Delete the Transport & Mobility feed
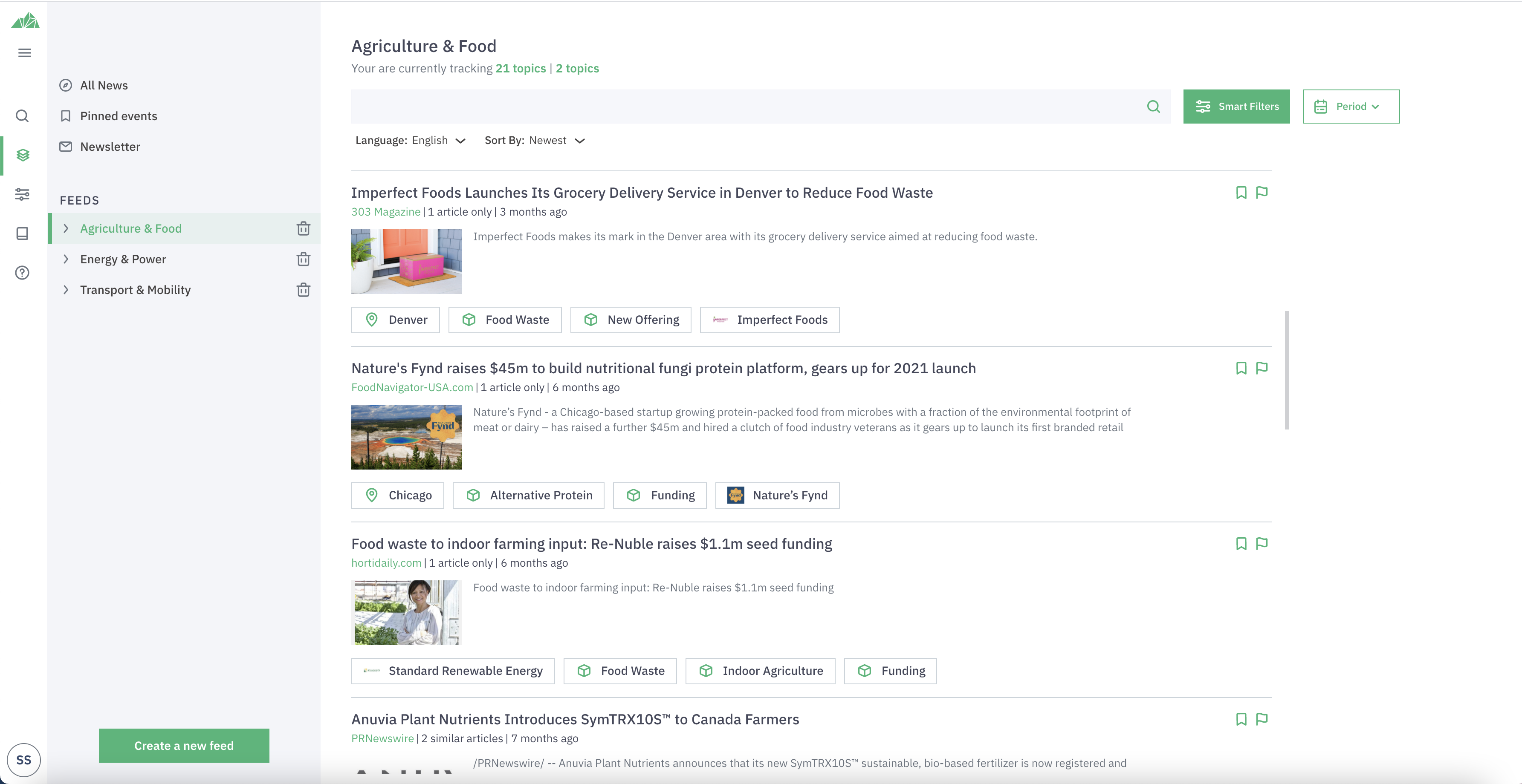This screenshot has height=784, width=1522. 303,290
